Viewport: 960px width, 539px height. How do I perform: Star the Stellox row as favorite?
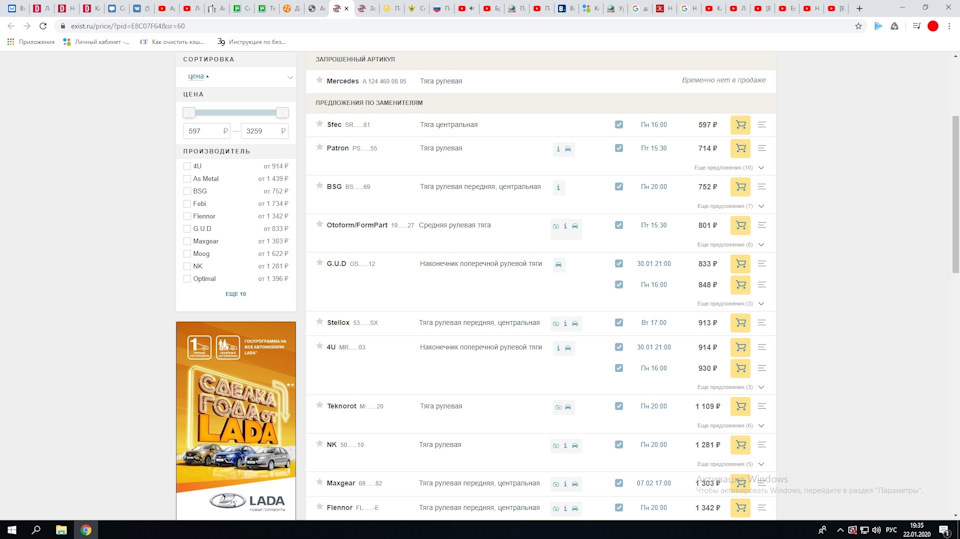coord(319,322)
